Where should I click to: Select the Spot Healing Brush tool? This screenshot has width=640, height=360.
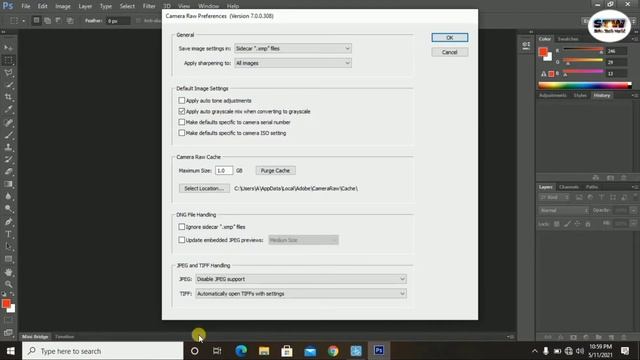[x=8, y=122]
